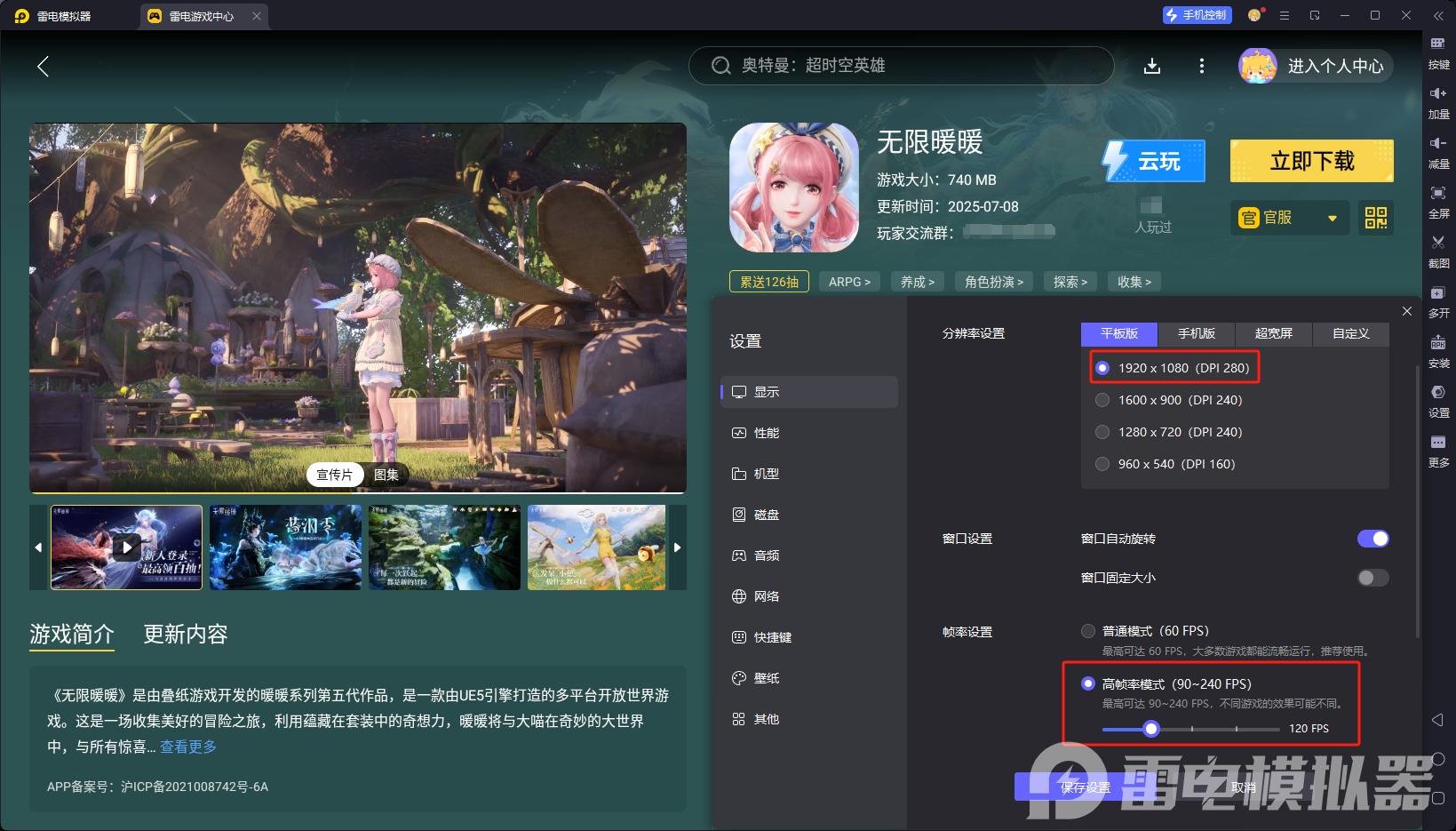Click the search box 奥特曼：超时空英雄
The image size is (1456, 831).
click(x=901, y=66)
